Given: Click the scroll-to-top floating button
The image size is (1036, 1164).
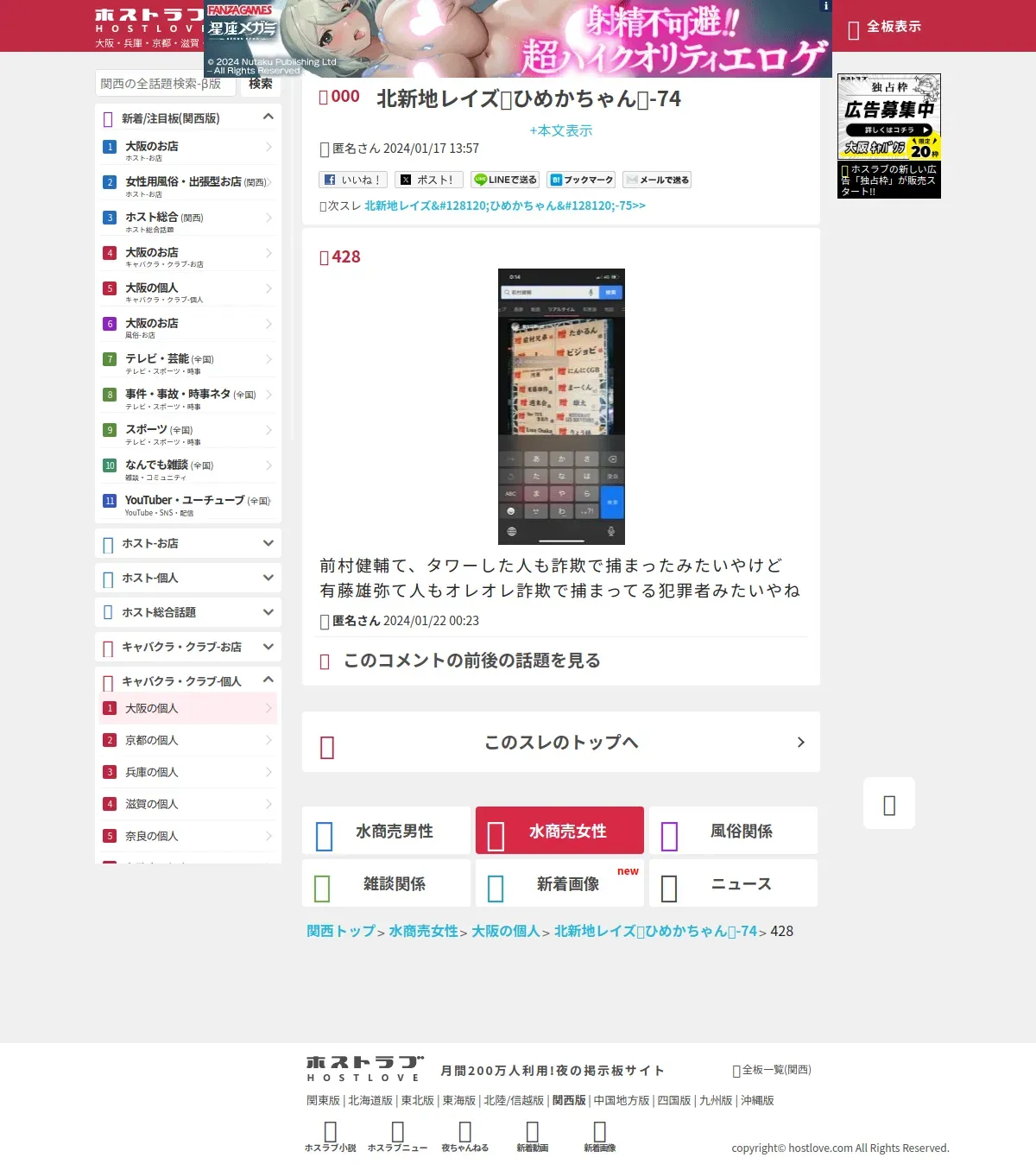Looking at the screenshot, I should tap(889, 803).
